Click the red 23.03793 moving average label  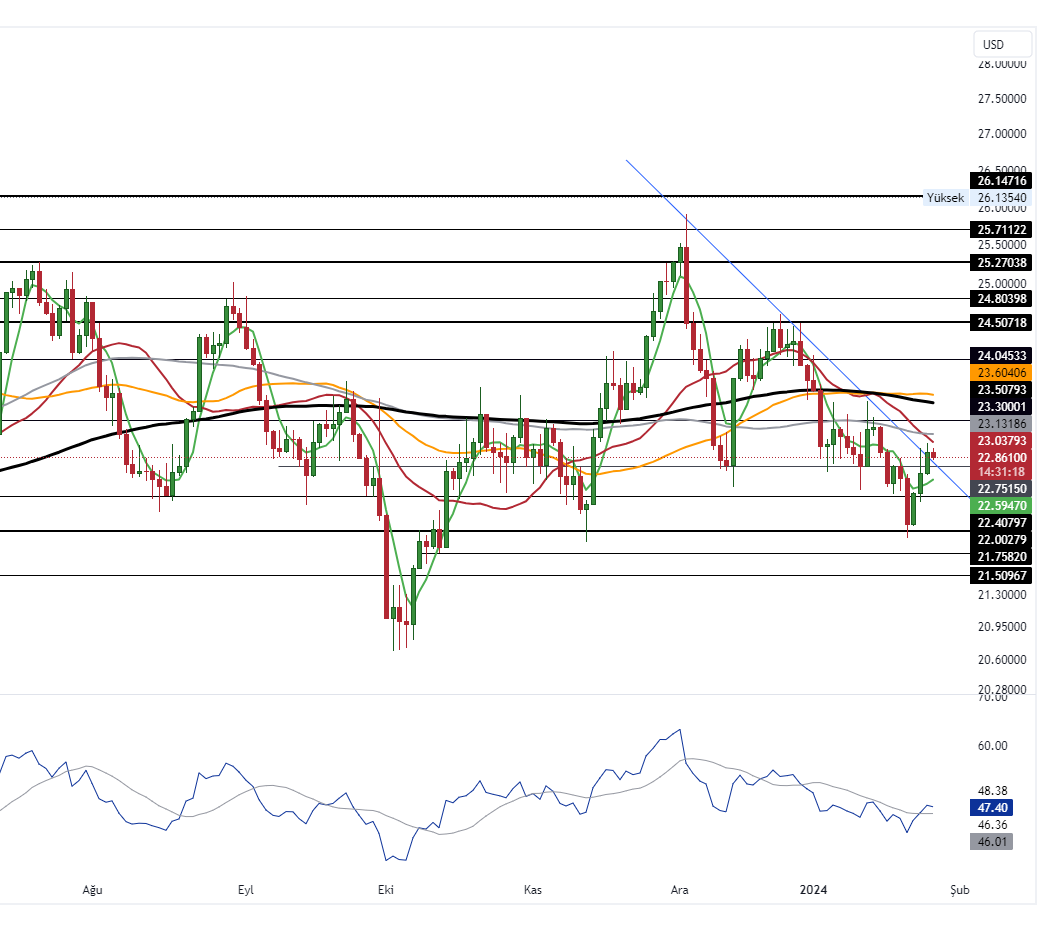tap(1001, 440)
